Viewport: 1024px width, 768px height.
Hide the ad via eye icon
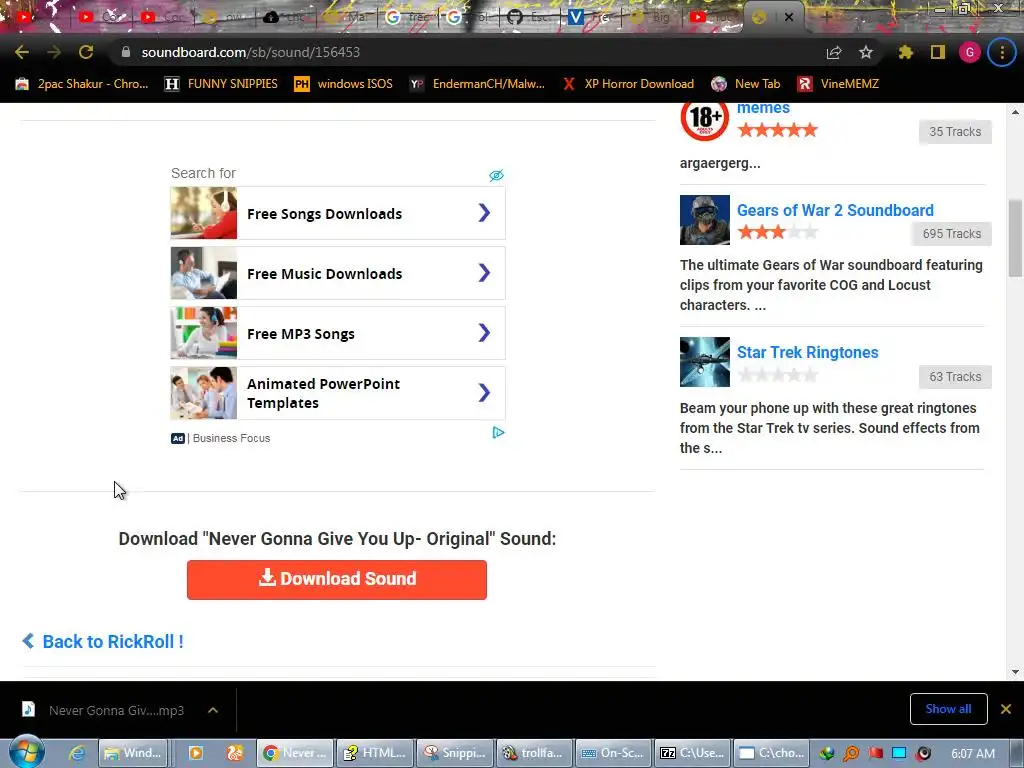[496, 175]
